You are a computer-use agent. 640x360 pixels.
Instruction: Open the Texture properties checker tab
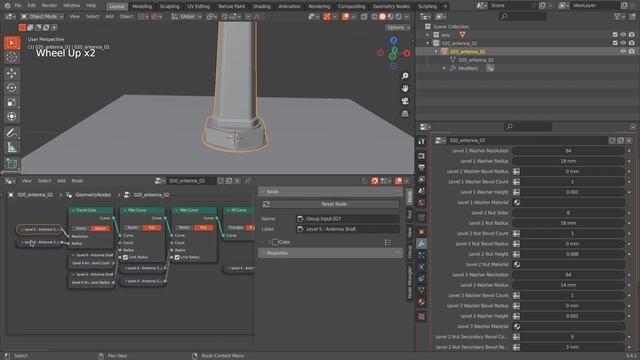tap(422, 316)
